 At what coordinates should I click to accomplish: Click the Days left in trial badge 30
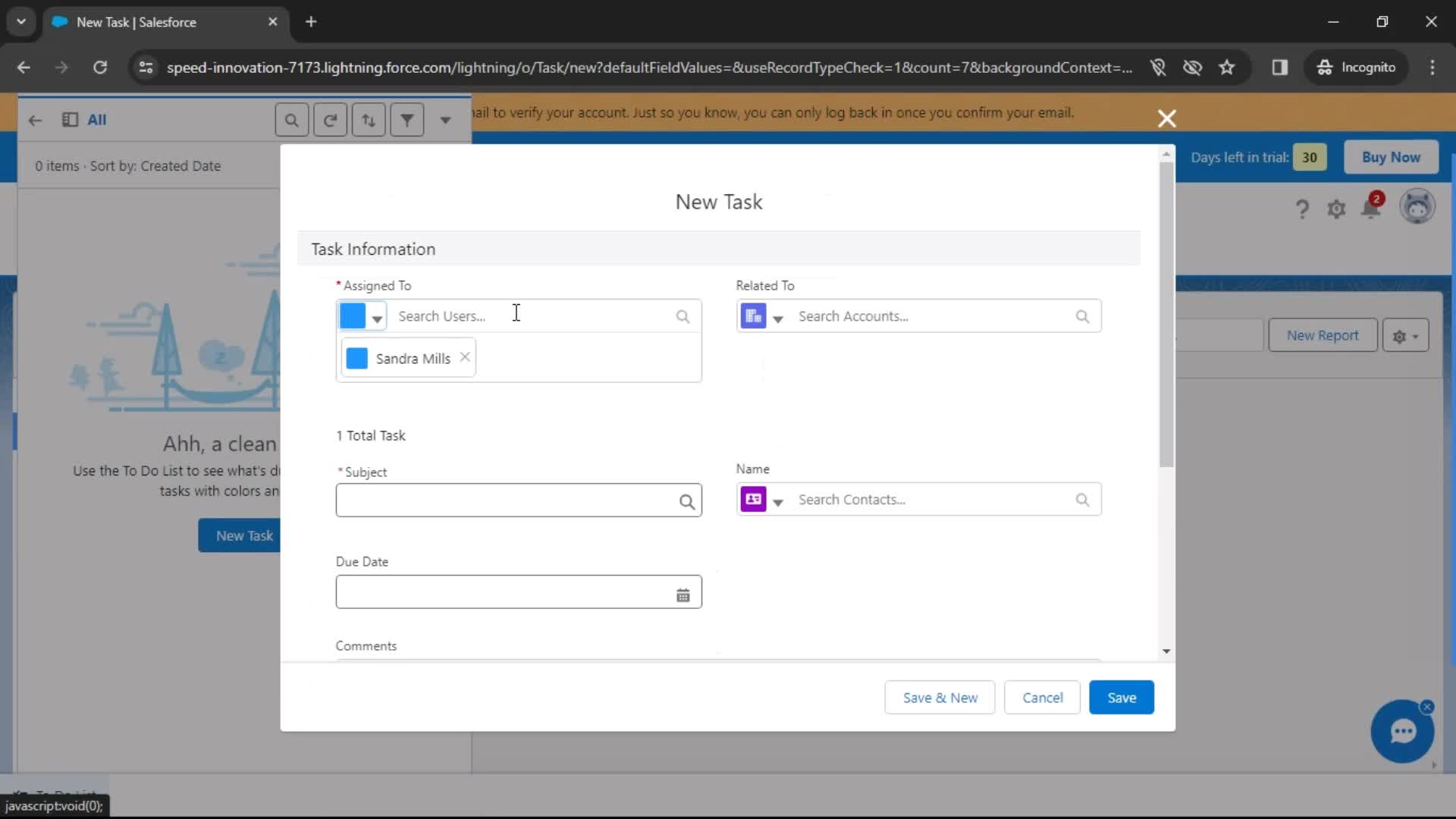point(1310,157)
